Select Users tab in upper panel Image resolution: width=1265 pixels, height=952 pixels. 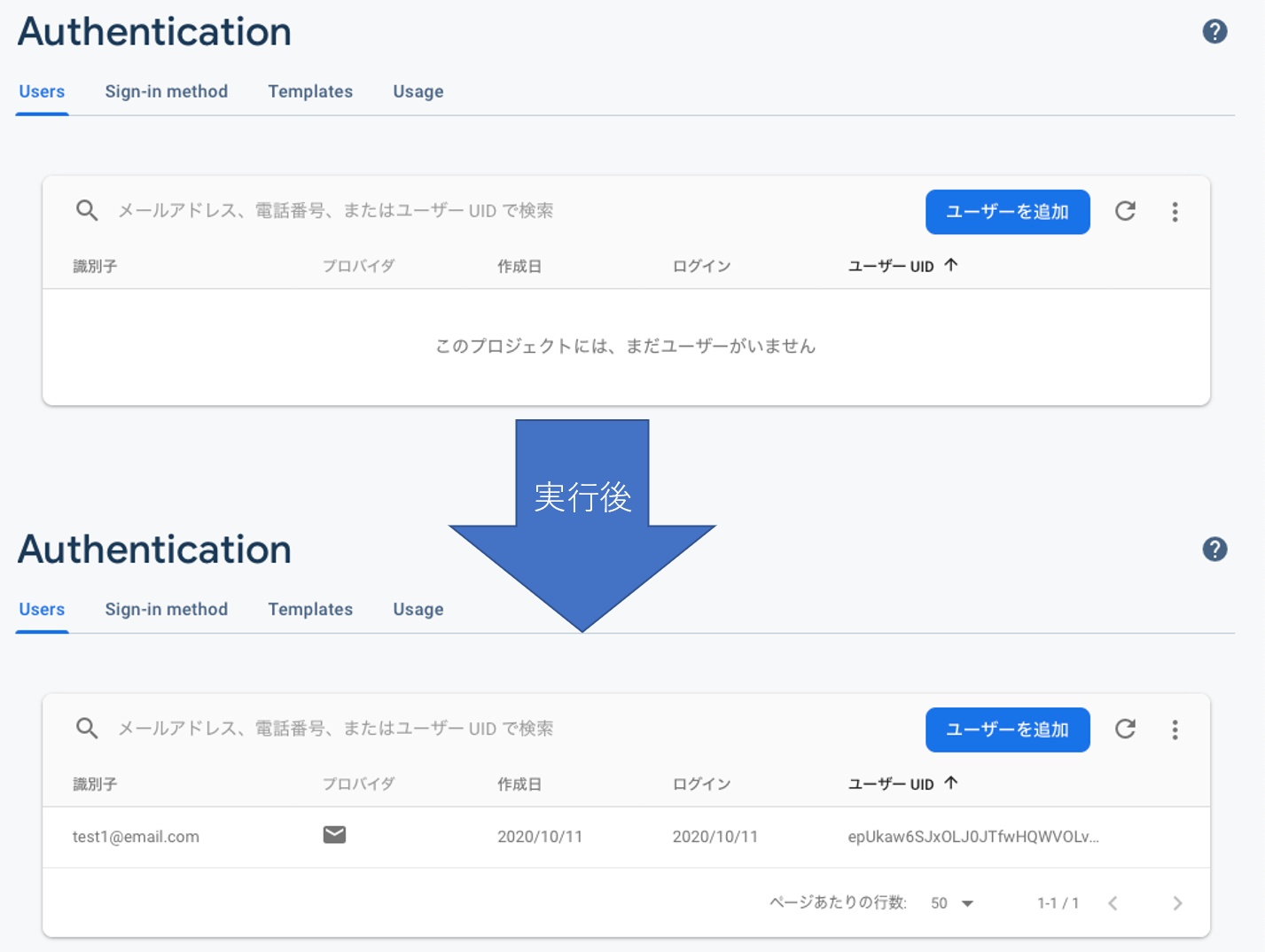point(42,91)
